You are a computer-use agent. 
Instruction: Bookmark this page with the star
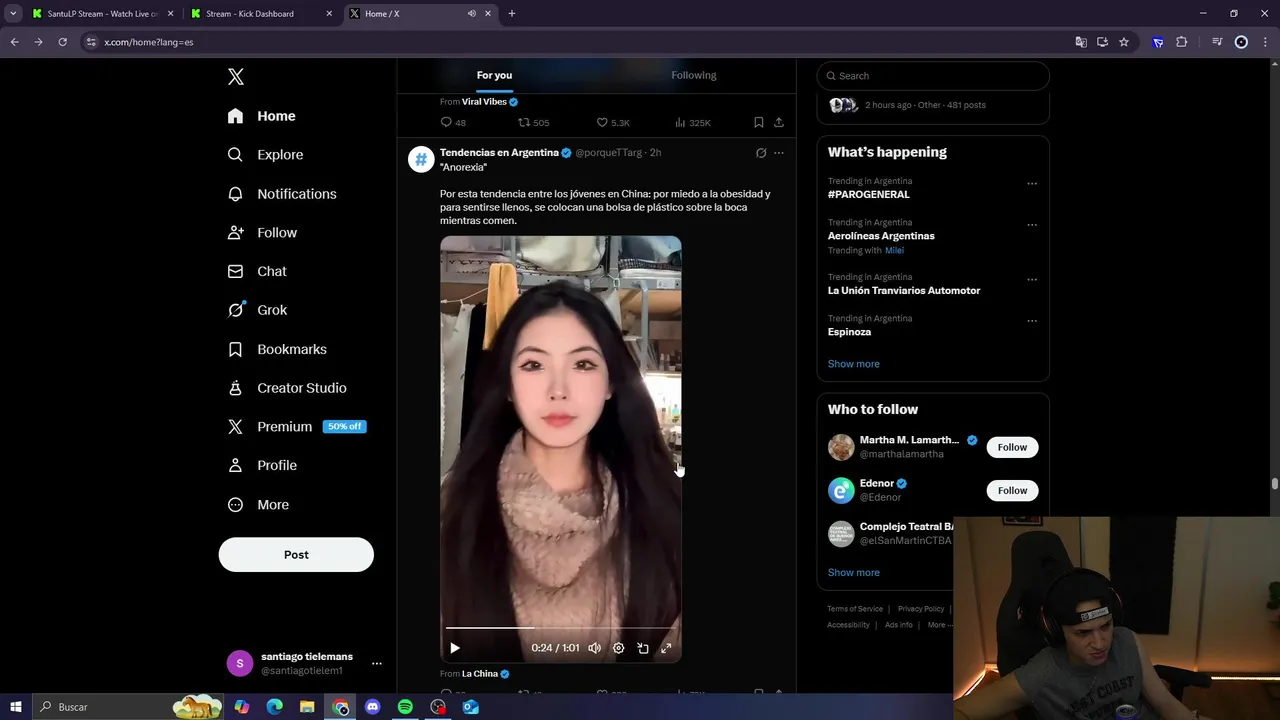click(1124, 42)
